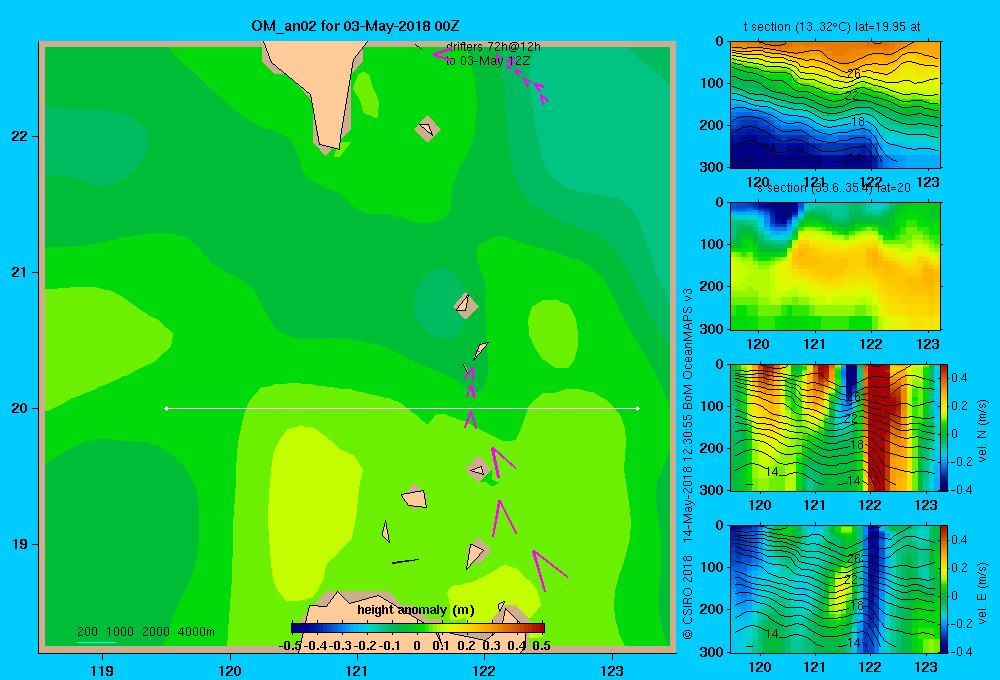Select longitude label 120 under the main map
This screenshot has height=680, width=1000.
pyautogui.click(x=230, y=670)
